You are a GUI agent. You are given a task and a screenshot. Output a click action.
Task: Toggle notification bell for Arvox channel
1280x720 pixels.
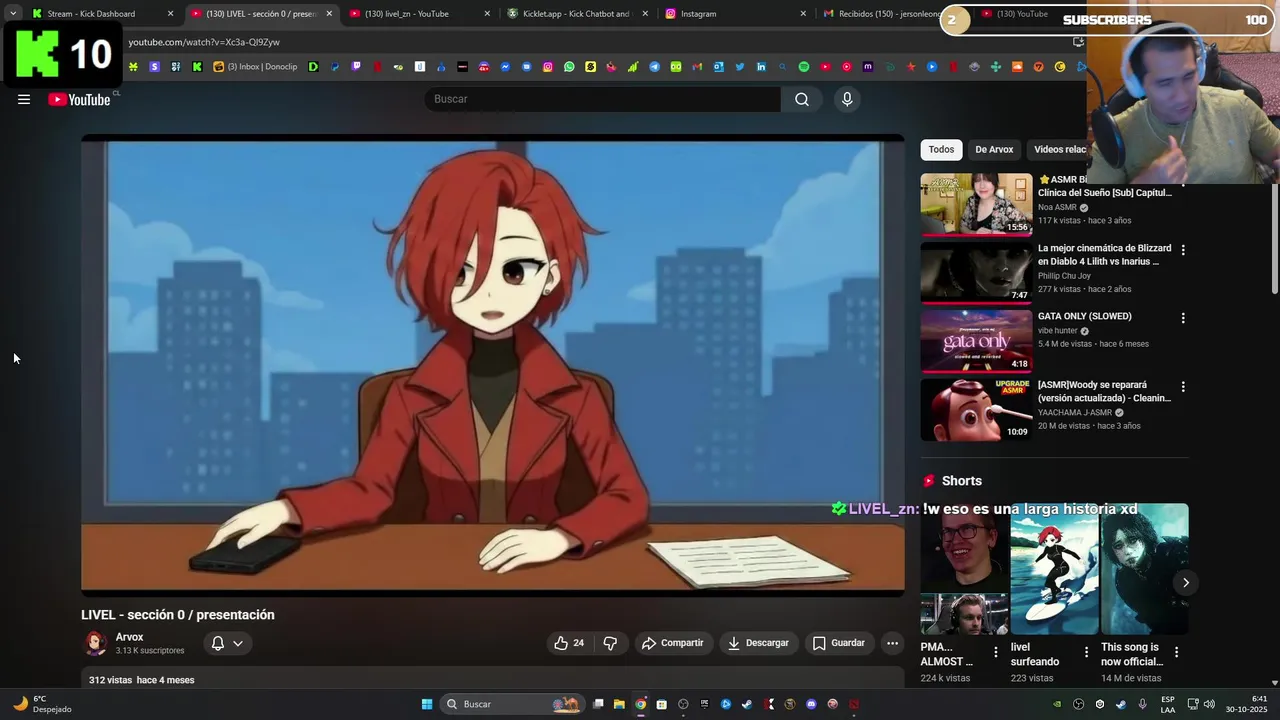point(217,643)
